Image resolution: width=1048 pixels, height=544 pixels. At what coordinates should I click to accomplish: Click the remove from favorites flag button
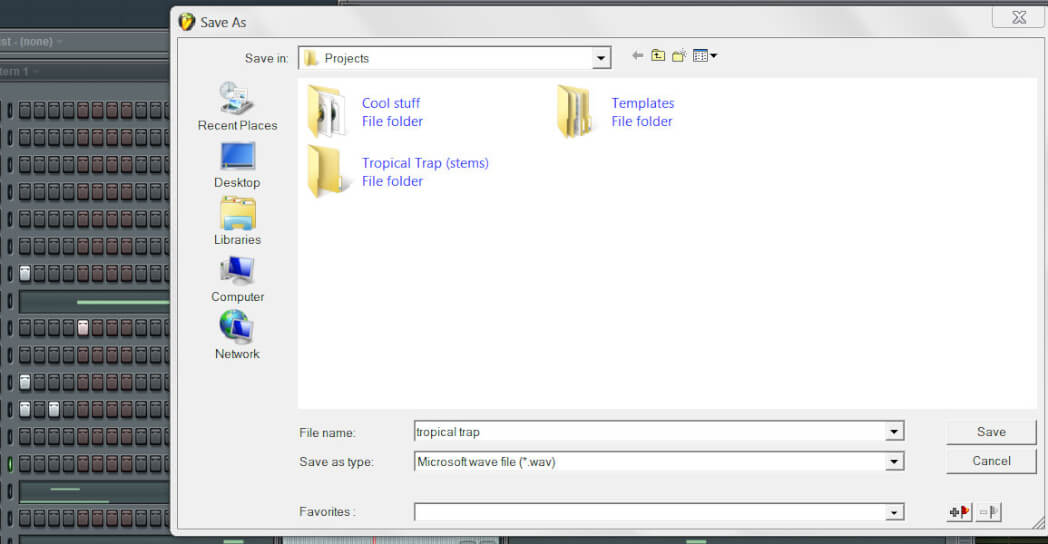[989, 512]
